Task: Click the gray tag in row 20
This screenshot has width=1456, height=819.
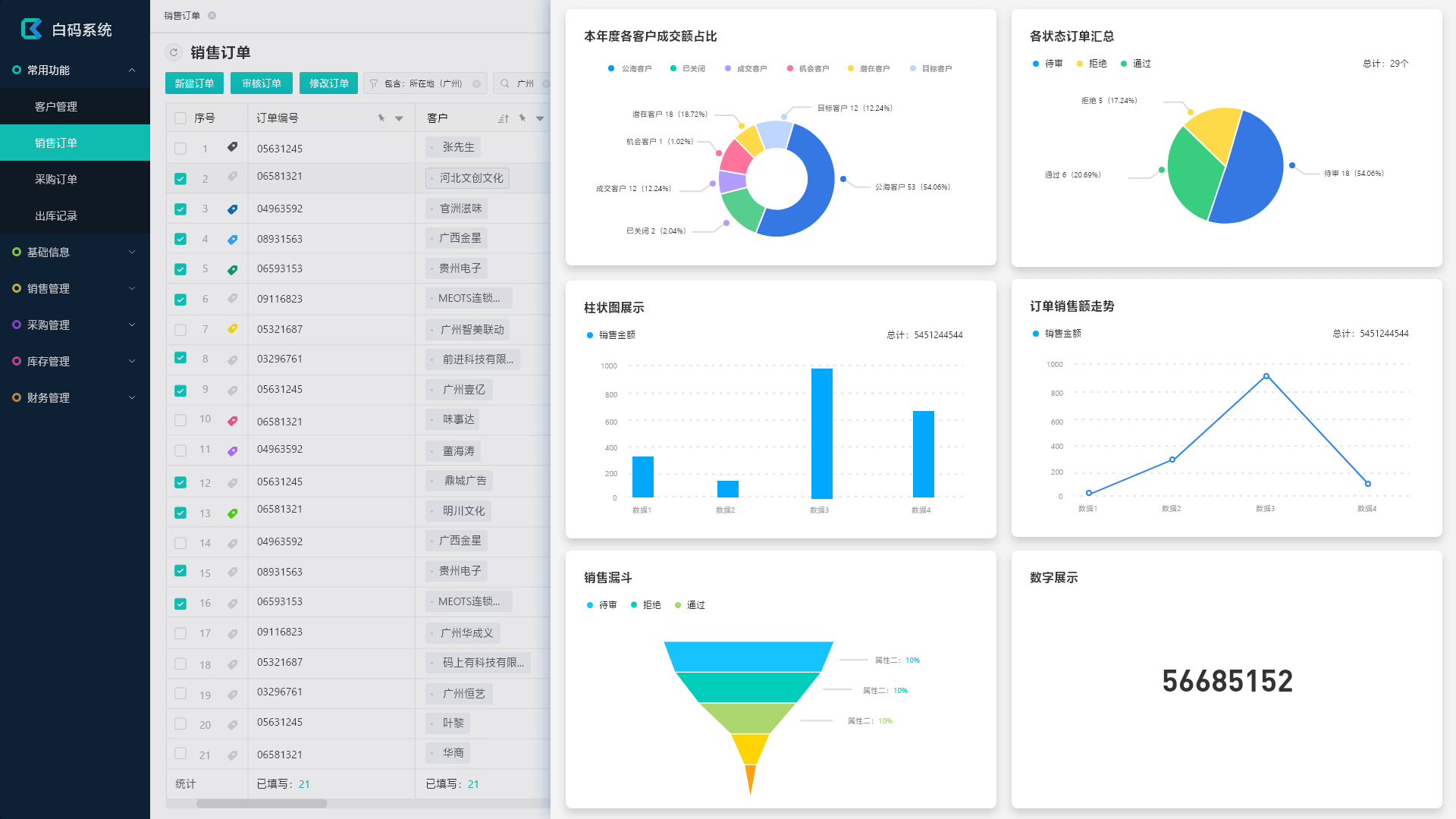Action: [233, 726]
